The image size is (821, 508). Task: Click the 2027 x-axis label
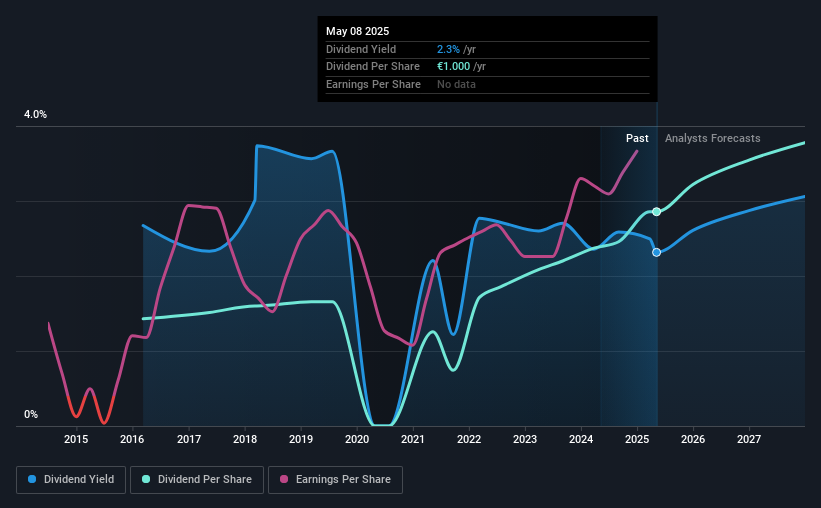pyautogui.click(x=749, y=439)
